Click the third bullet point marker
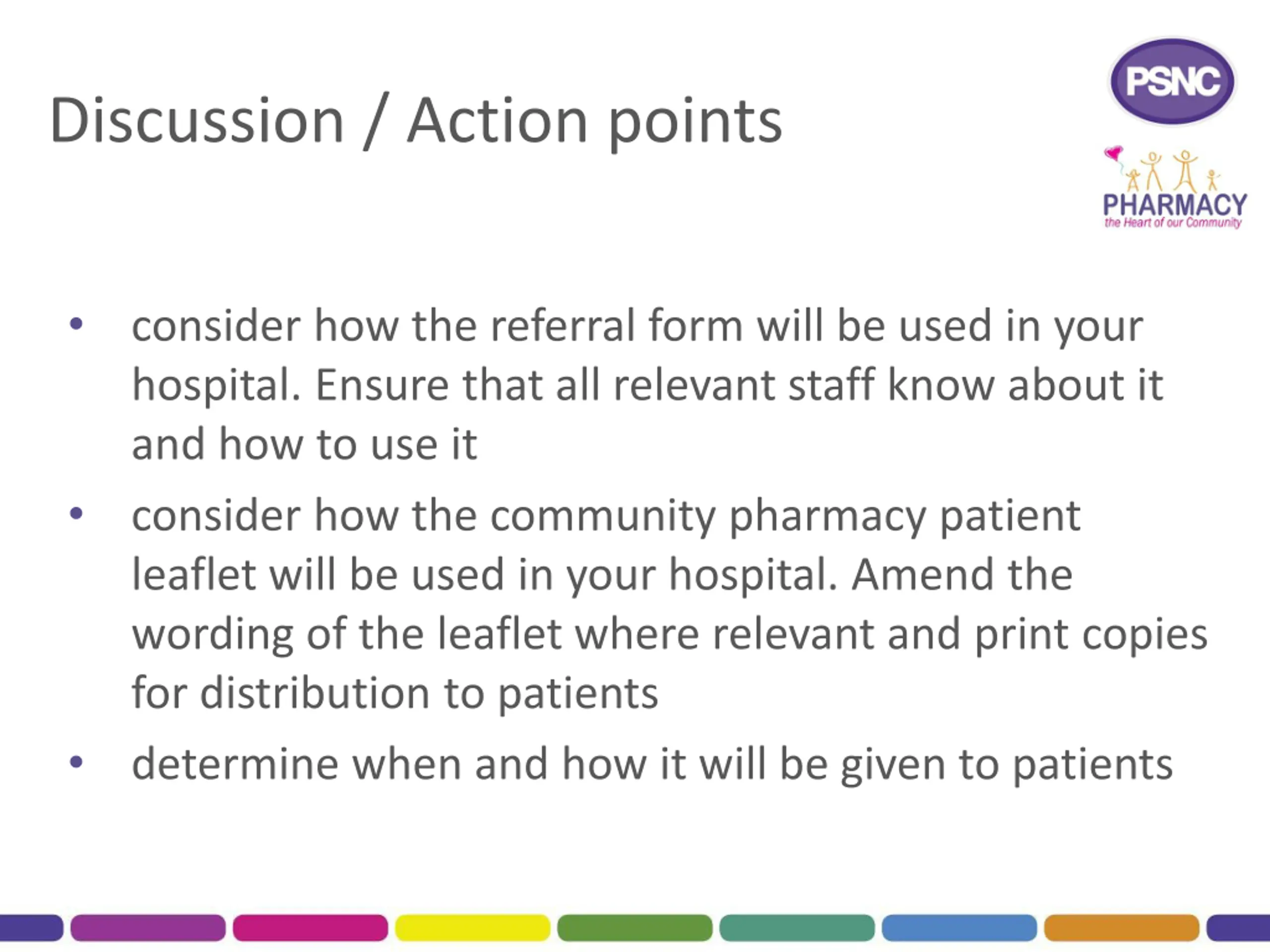Image resolution: width=1270 pixels, height=952 pixels. 76,762
